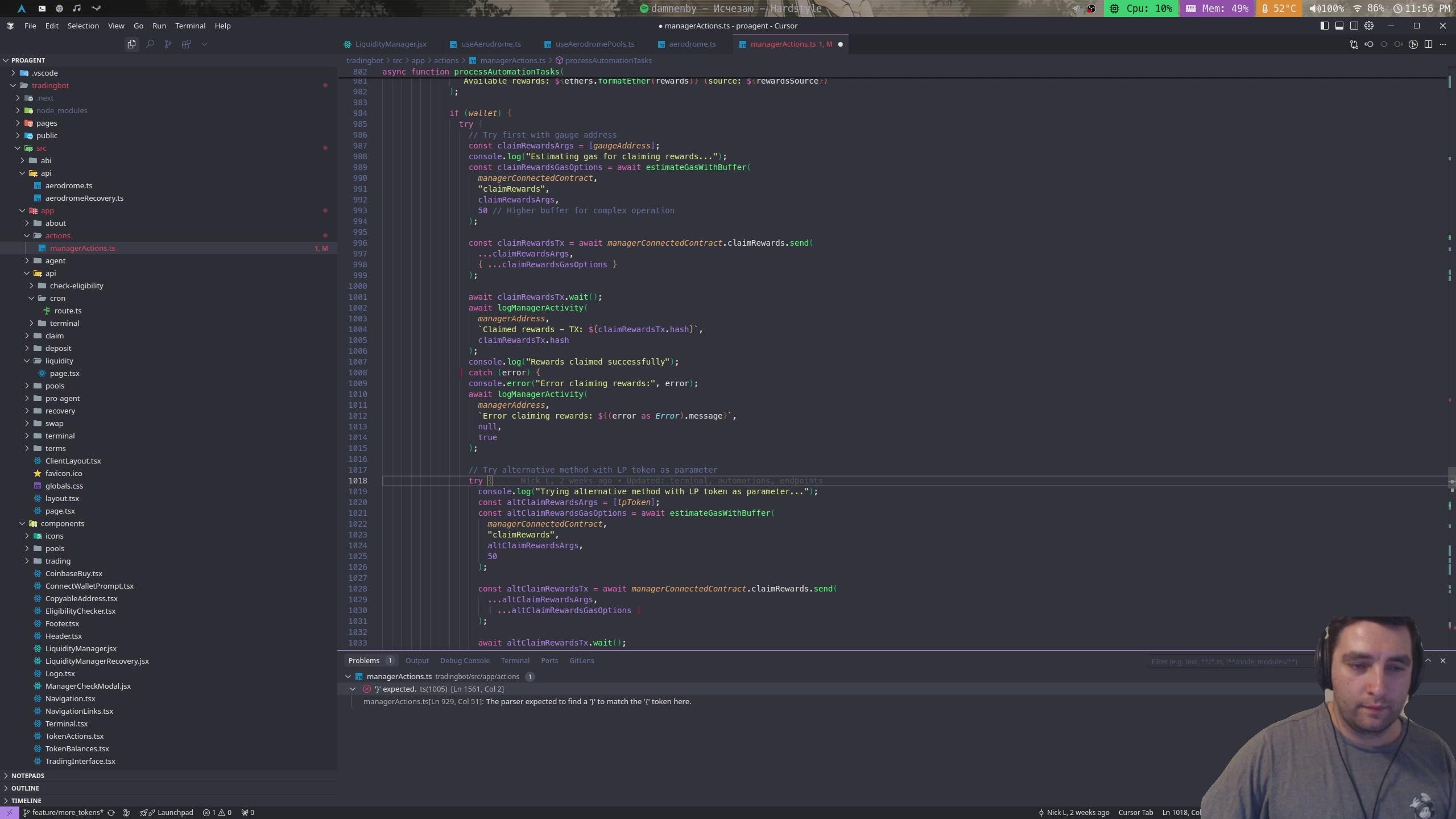Open previous revision icon in editor toolbar

click(1369, 44)
